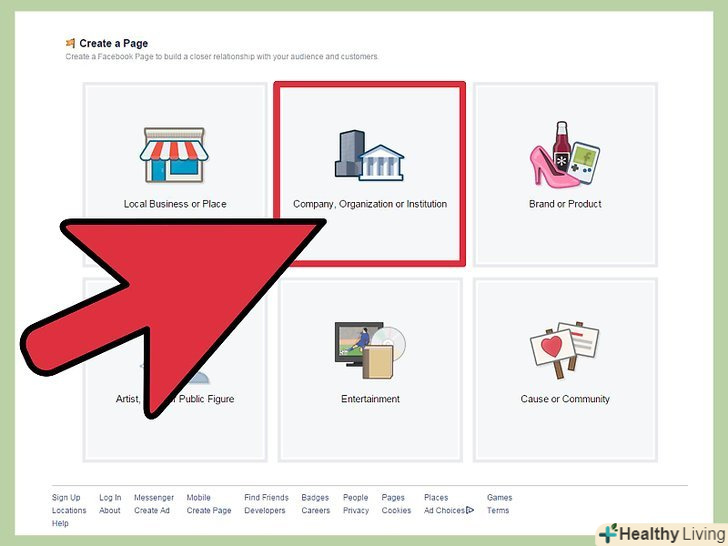Choose Artist, Band or Public Figure label
Screen dimensions: 728x546
[175, 399]
